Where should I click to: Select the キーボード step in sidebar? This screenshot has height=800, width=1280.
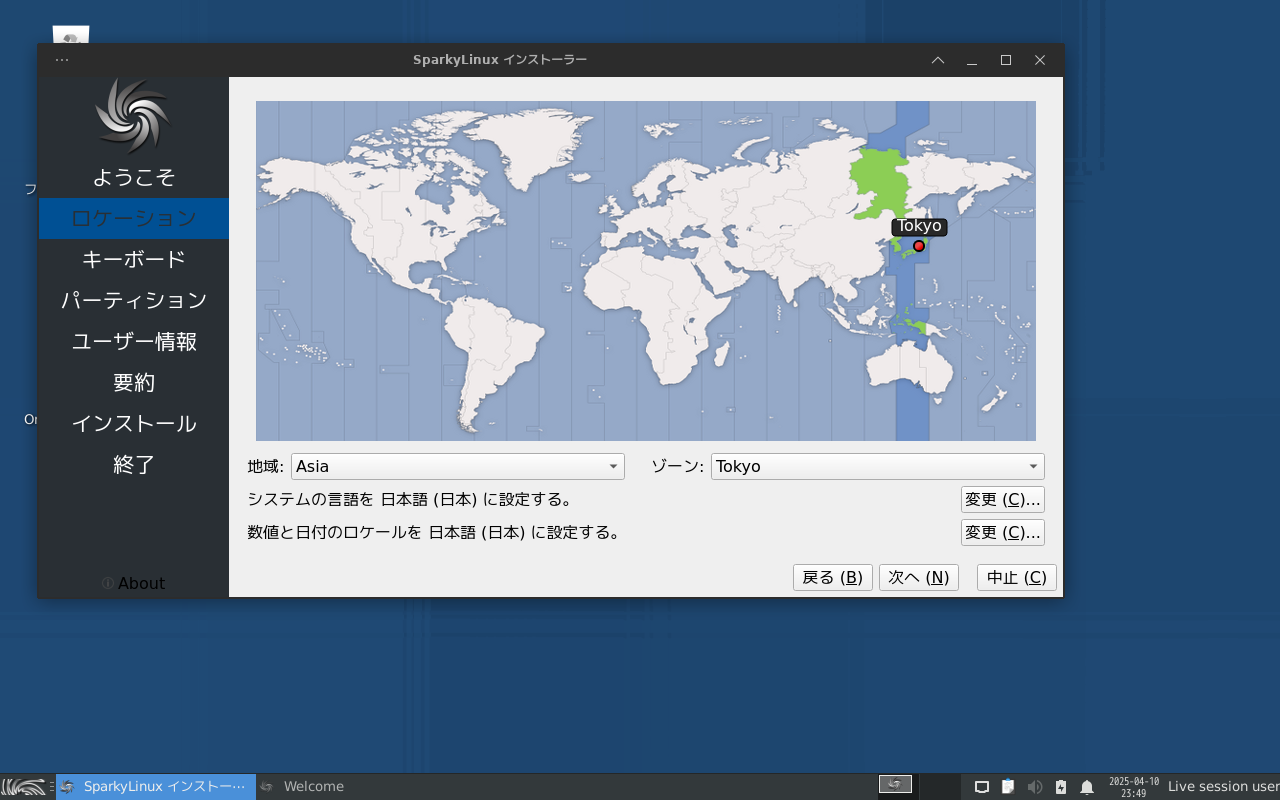pos(134,259)
